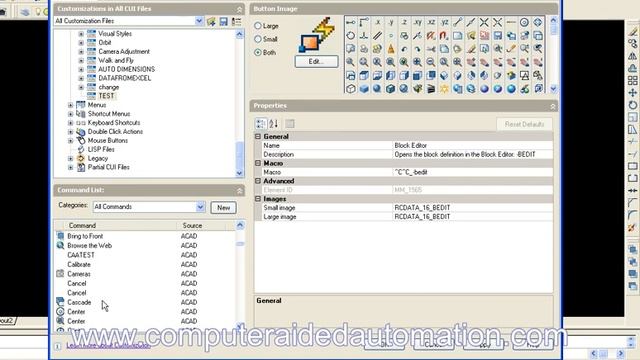Expand the Menus tree node

(71, 105)
